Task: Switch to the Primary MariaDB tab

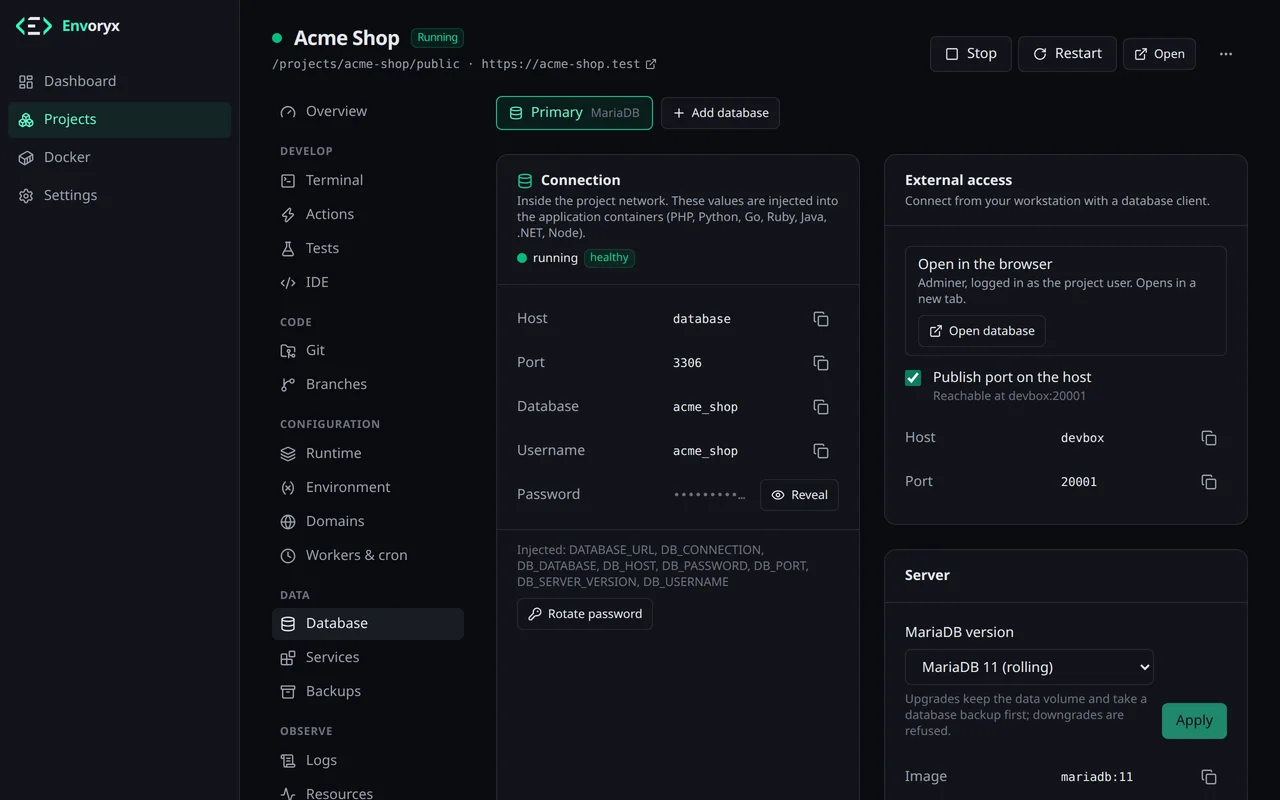Action: pyautogui.click(x=574, y=113)
